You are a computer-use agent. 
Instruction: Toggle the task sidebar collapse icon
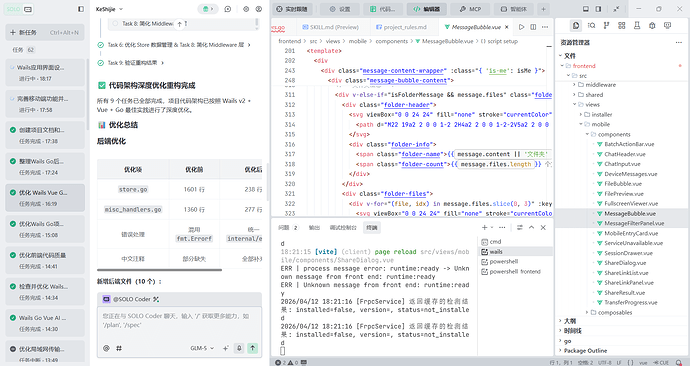[x=81, y=9]
